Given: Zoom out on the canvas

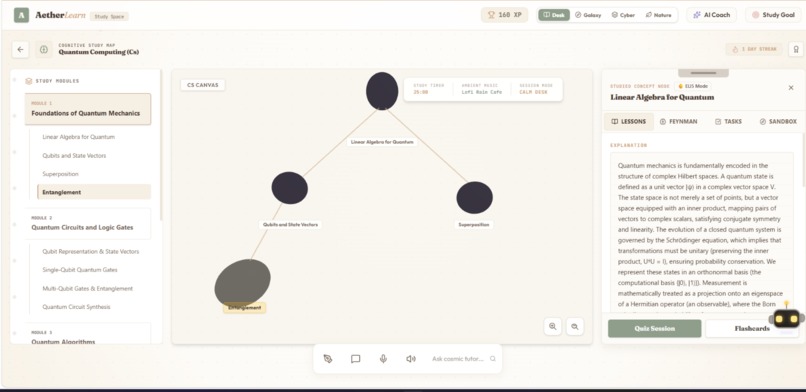Looking at the screenshot, I should pos(575,326).
